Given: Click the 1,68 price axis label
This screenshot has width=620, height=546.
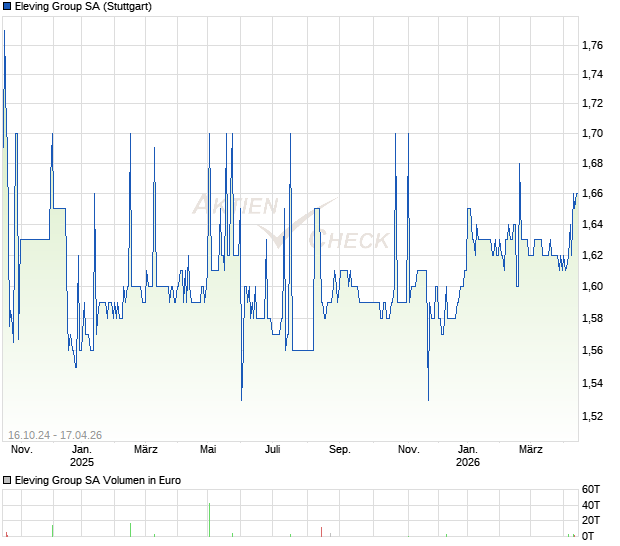Looking at the screenshot, I should 592,163.
